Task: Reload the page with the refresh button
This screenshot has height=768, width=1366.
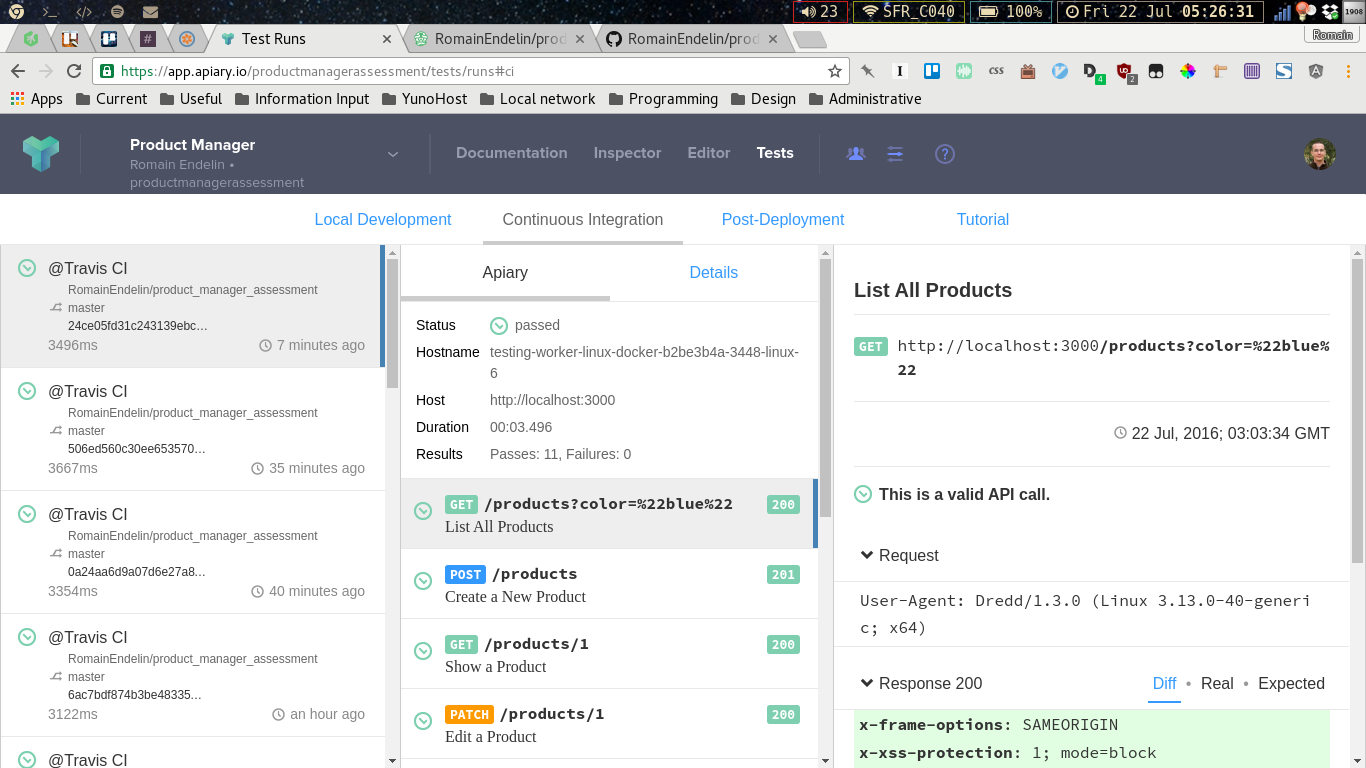Action: click(x=73, y=72)
